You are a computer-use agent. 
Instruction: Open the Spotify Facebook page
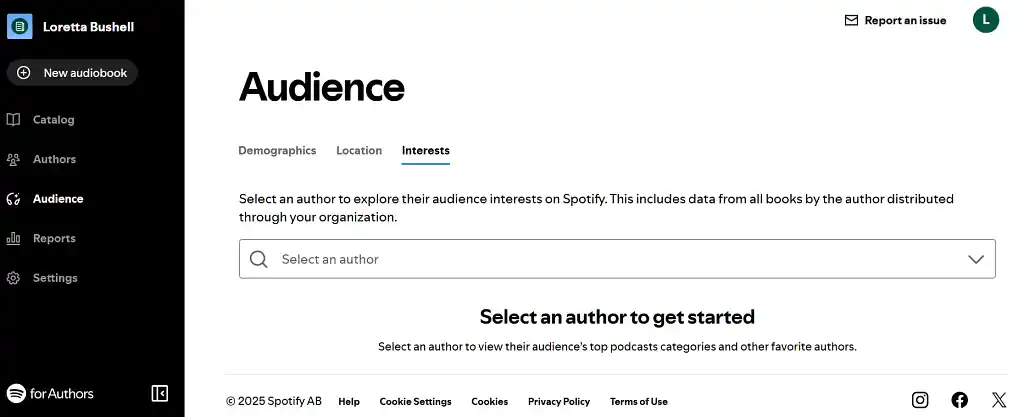click(959, 400)
